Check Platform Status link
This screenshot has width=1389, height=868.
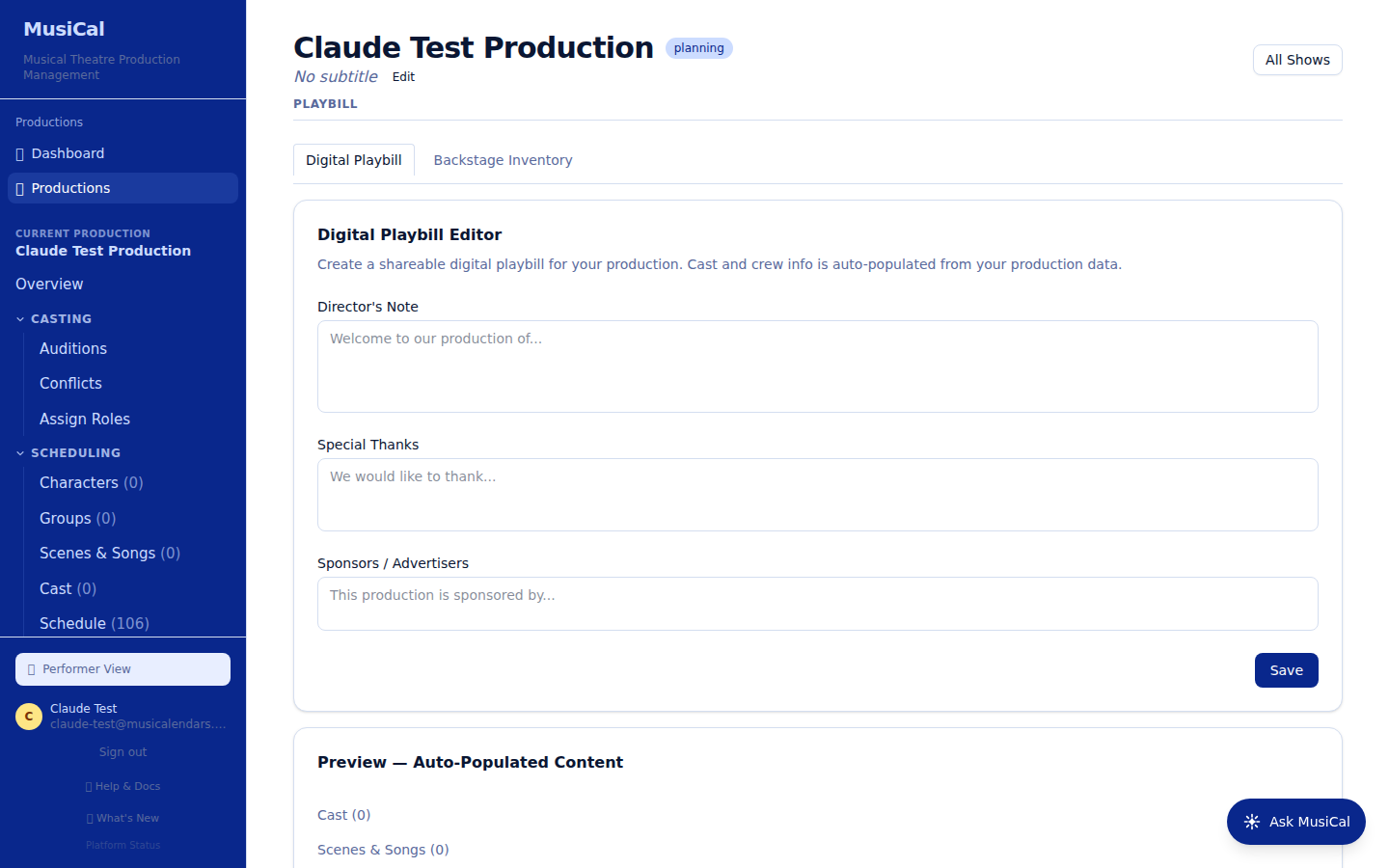click(x=123, y=846)
